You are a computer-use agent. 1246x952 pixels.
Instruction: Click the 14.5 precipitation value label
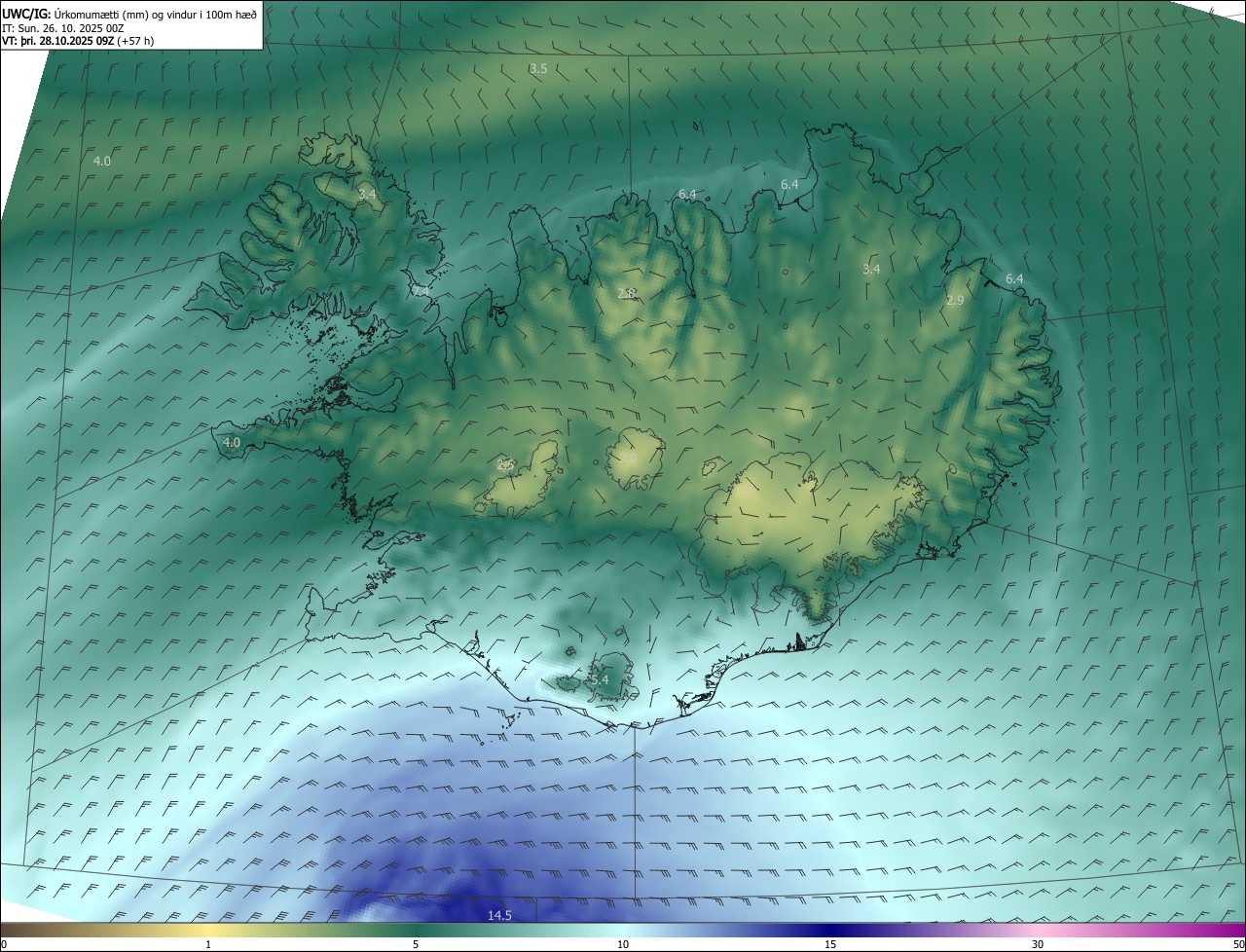(x=499, y=915)
